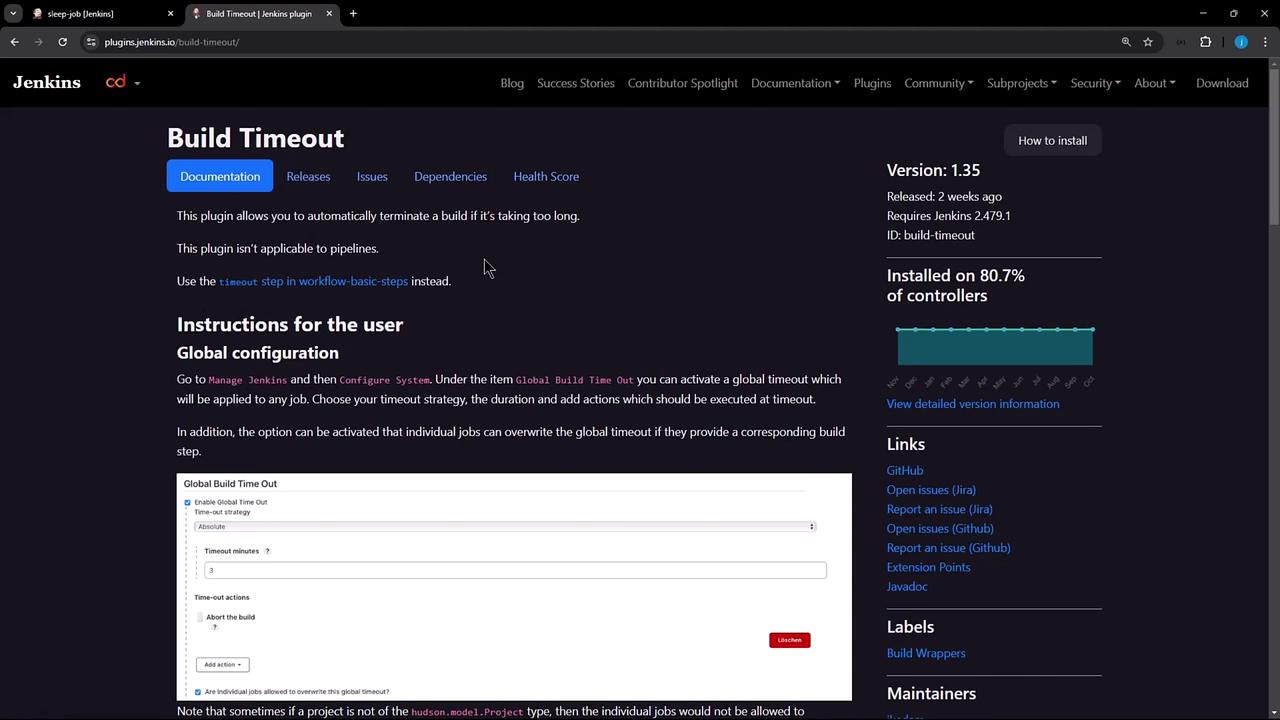The width and height of the screenshot is (1280, 720).
Task: Open the Plugins index
Action: pos(872,83)
